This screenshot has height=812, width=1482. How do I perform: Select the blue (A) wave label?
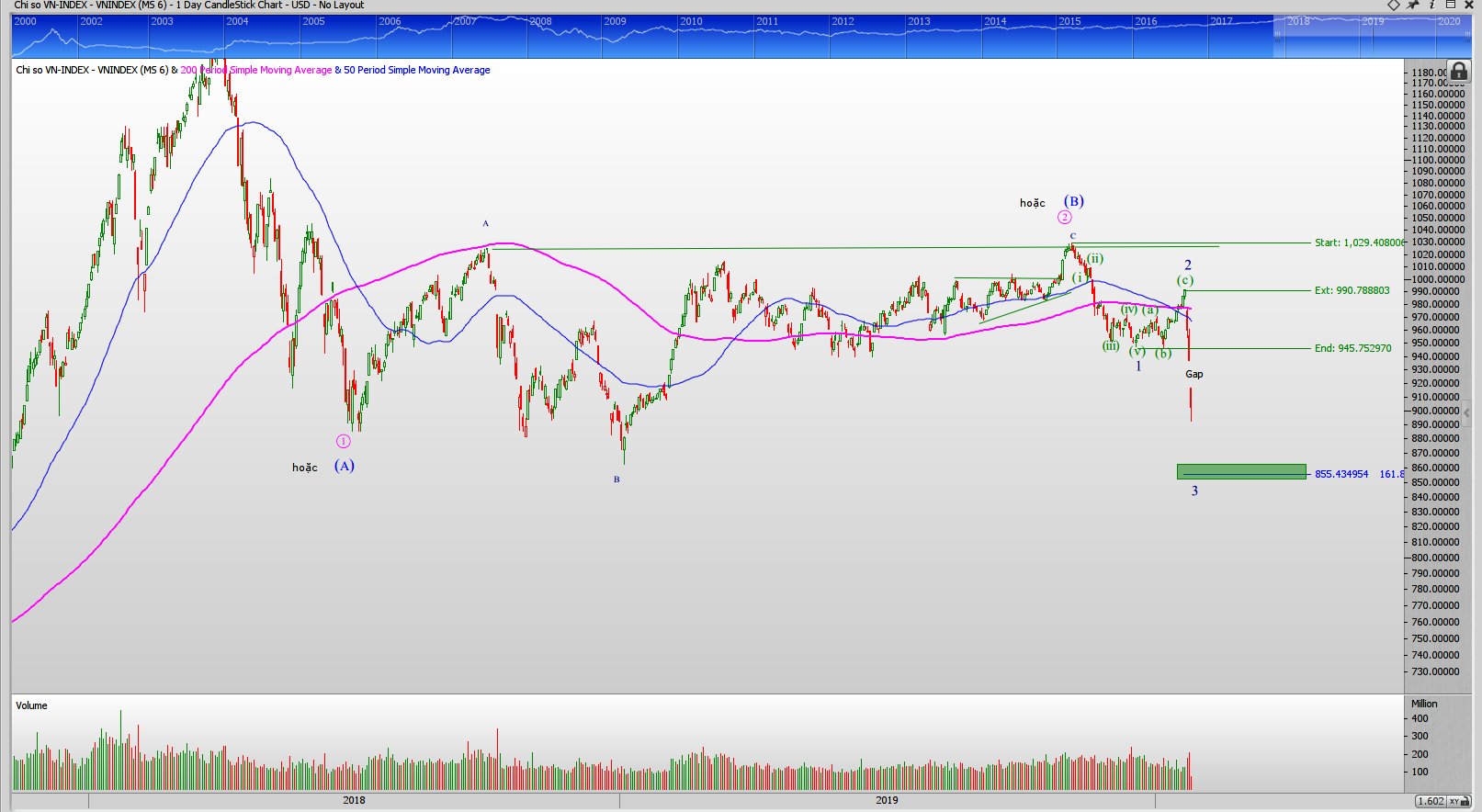[344, 466]
